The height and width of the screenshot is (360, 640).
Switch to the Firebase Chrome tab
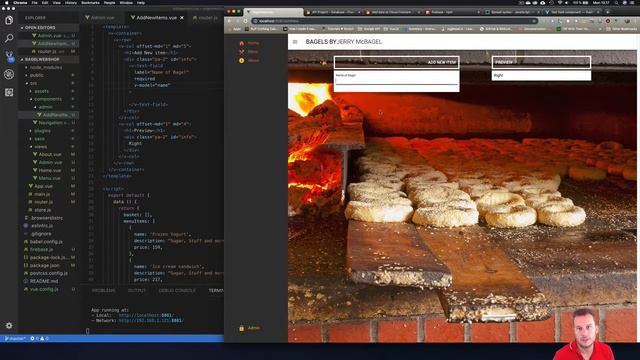452,12
